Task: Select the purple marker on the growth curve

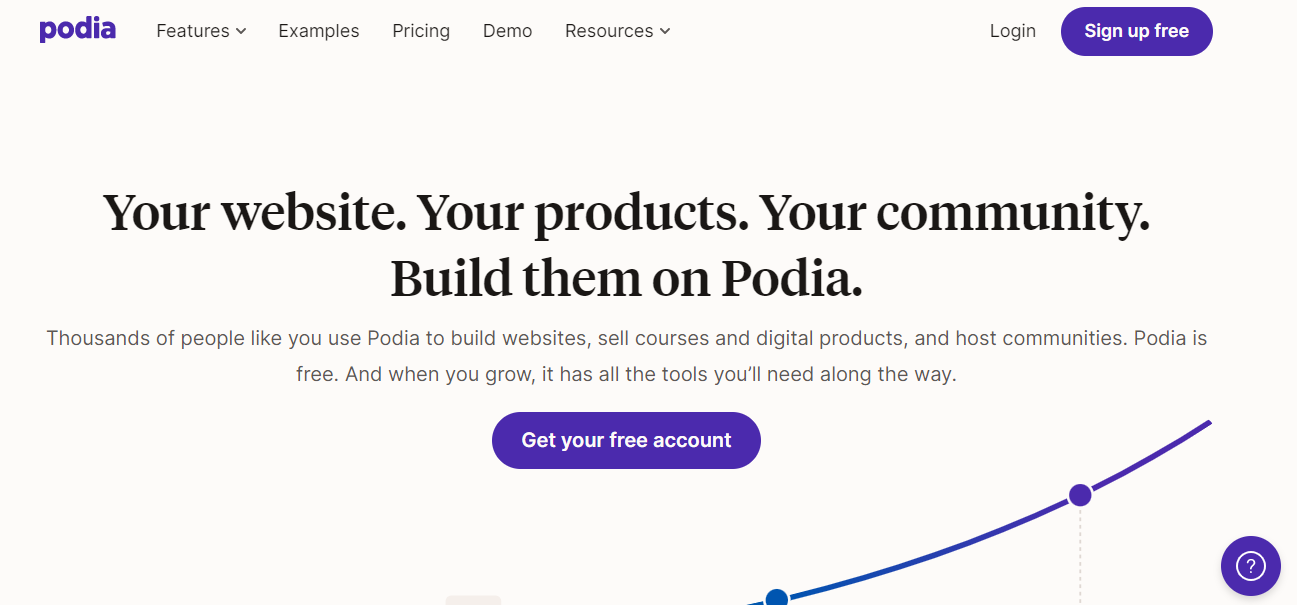Action: pos(1080,495)
